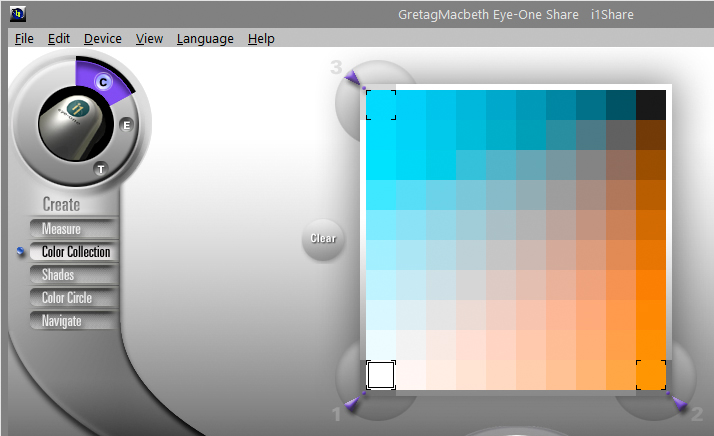This screenshot has width=714, height=436.
Task: Select the C mode on the dial
Action: 103,82
